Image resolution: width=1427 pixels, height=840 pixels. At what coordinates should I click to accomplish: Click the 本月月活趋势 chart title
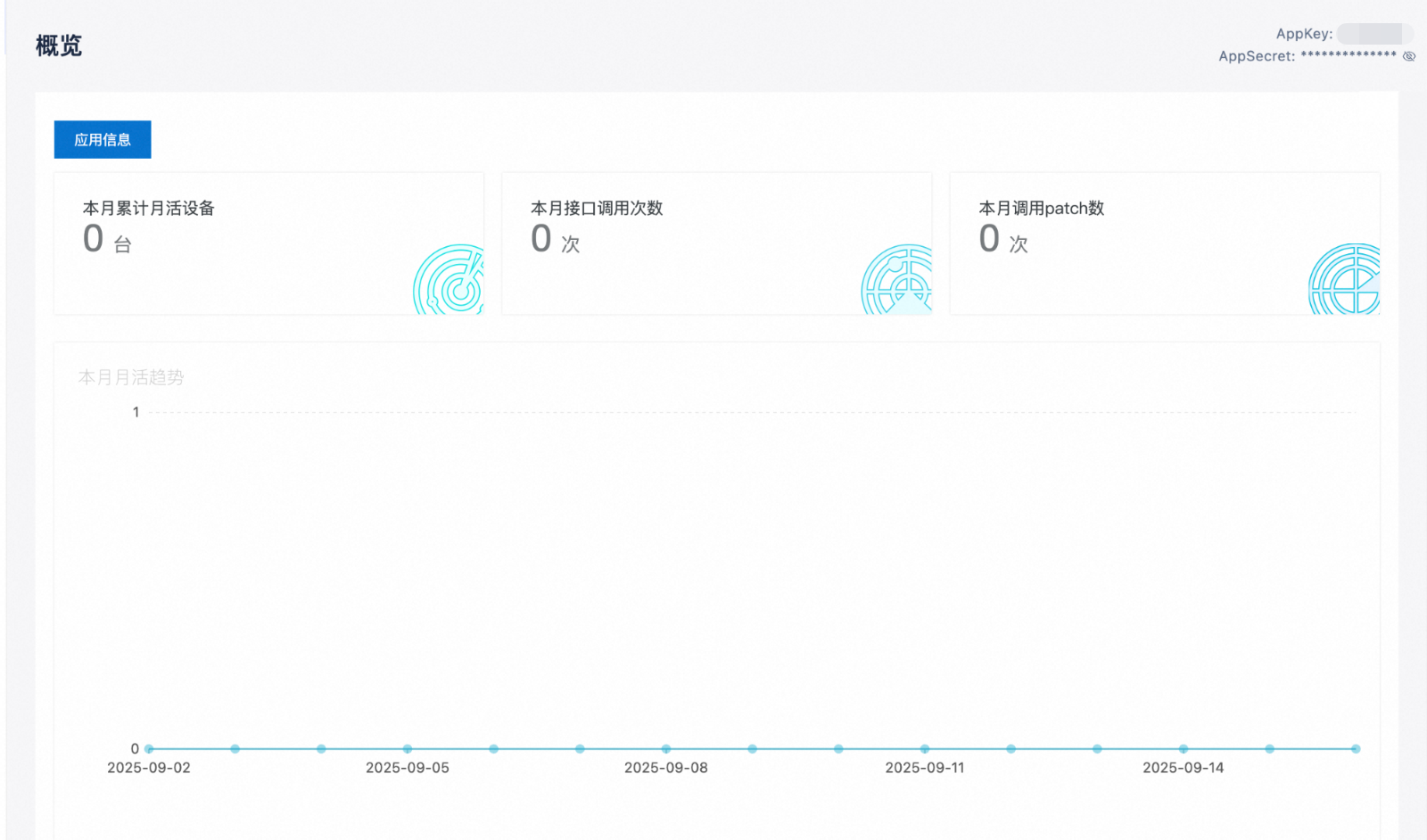click(131, 377)
